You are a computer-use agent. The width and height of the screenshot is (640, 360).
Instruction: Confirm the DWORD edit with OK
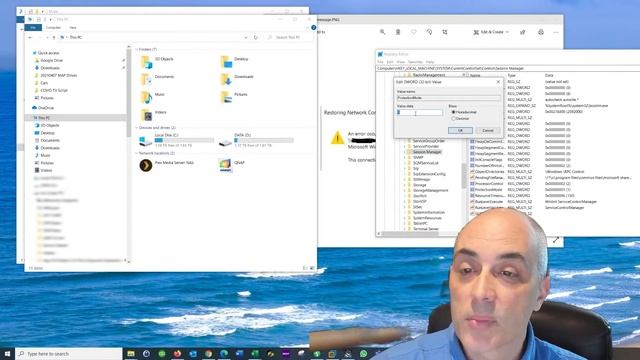460,131
